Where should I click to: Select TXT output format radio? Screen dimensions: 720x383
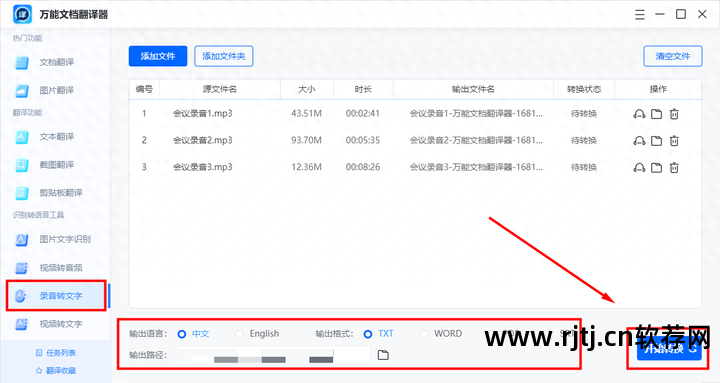point(368,334)
